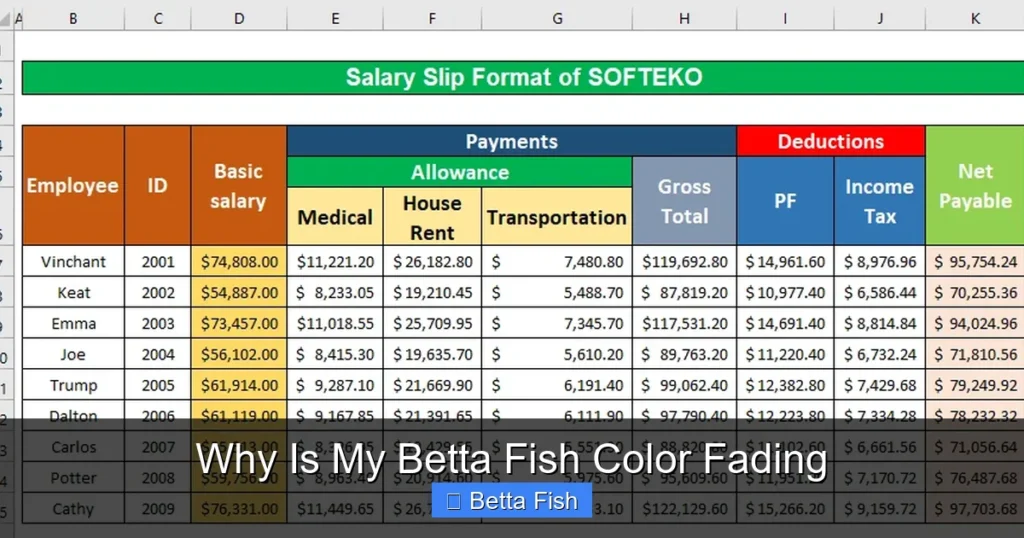
Task: Click the Transportation header cell
Action: (x=557, y=217)
